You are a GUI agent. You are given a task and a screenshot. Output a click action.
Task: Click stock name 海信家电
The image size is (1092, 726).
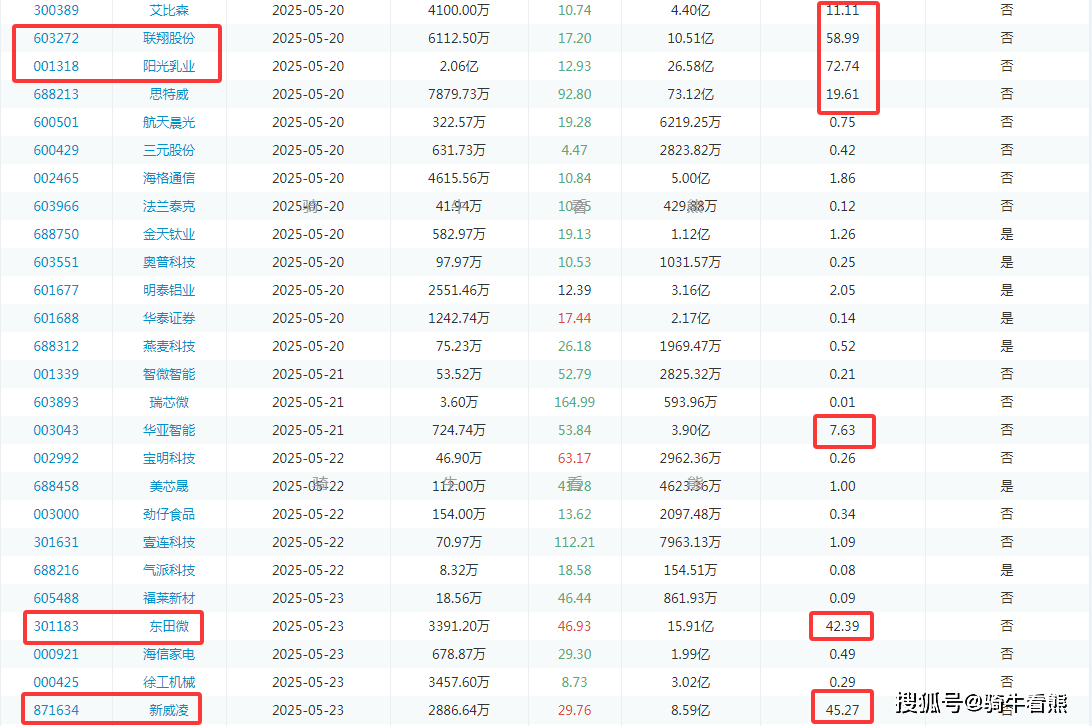(x=169, y=654)
